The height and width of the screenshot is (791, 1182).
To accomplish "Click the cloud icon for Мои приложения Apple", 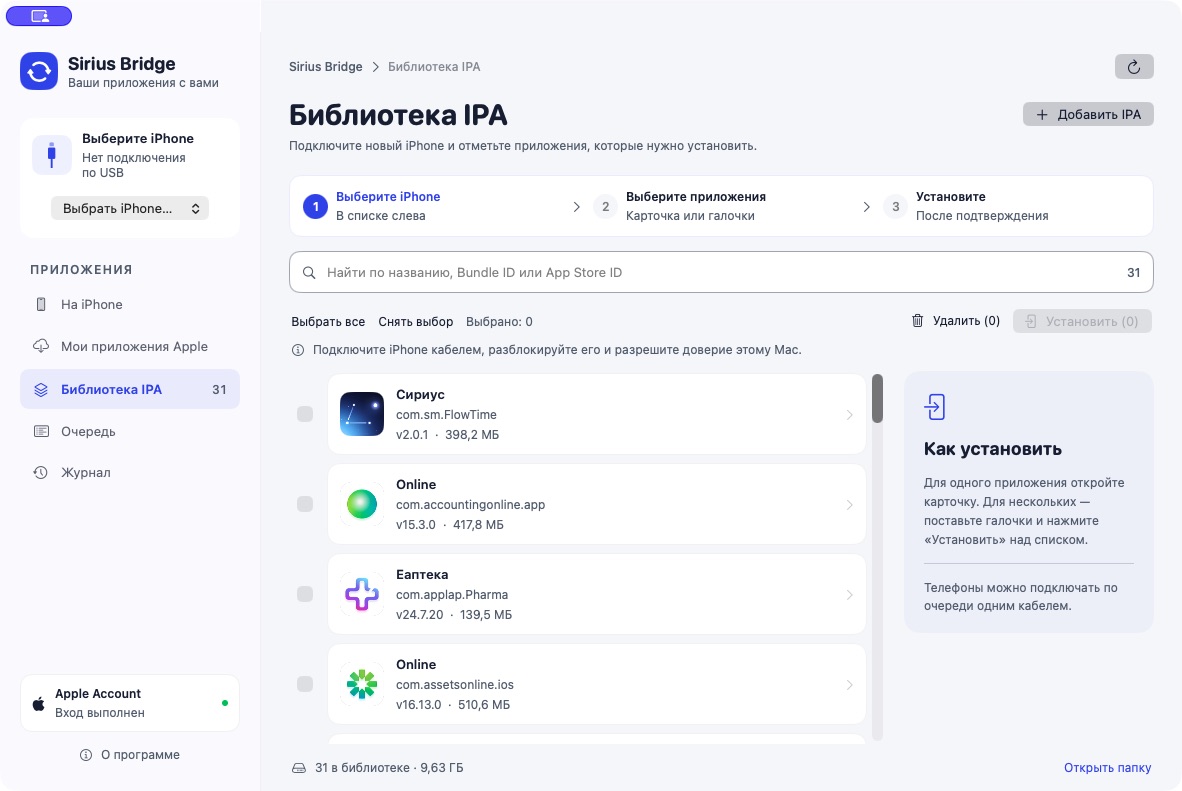I will coord(41,346).
